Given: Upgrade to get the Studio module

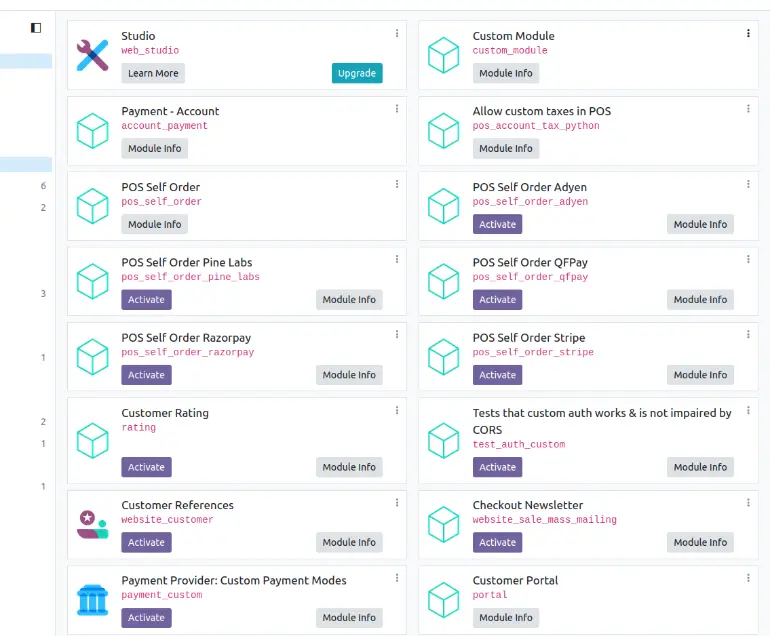Looking at the screenshot, I should [357, 73].
